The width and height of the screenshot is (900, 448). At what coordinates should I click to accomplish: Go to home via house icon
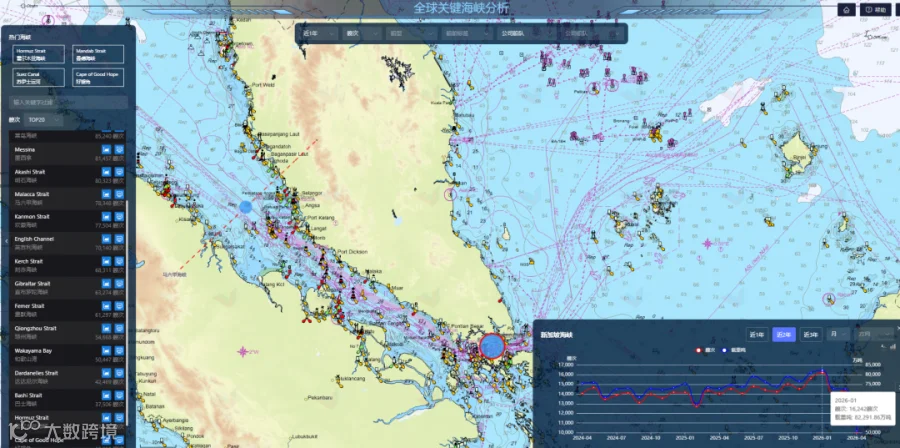click(x=846, y=10)
